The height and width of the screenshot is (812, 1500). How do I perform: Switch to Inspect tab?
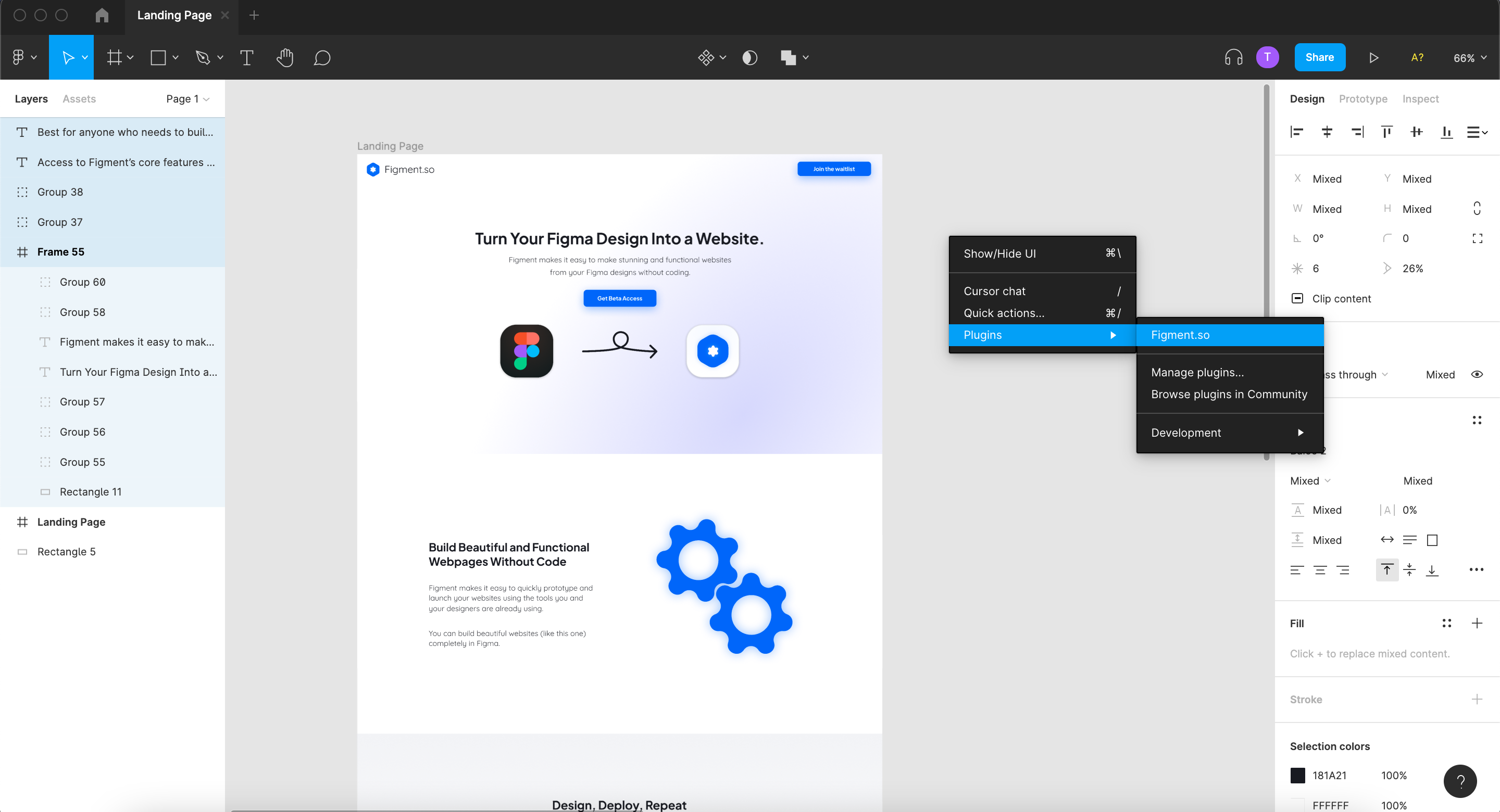(x=1420, y=98)
